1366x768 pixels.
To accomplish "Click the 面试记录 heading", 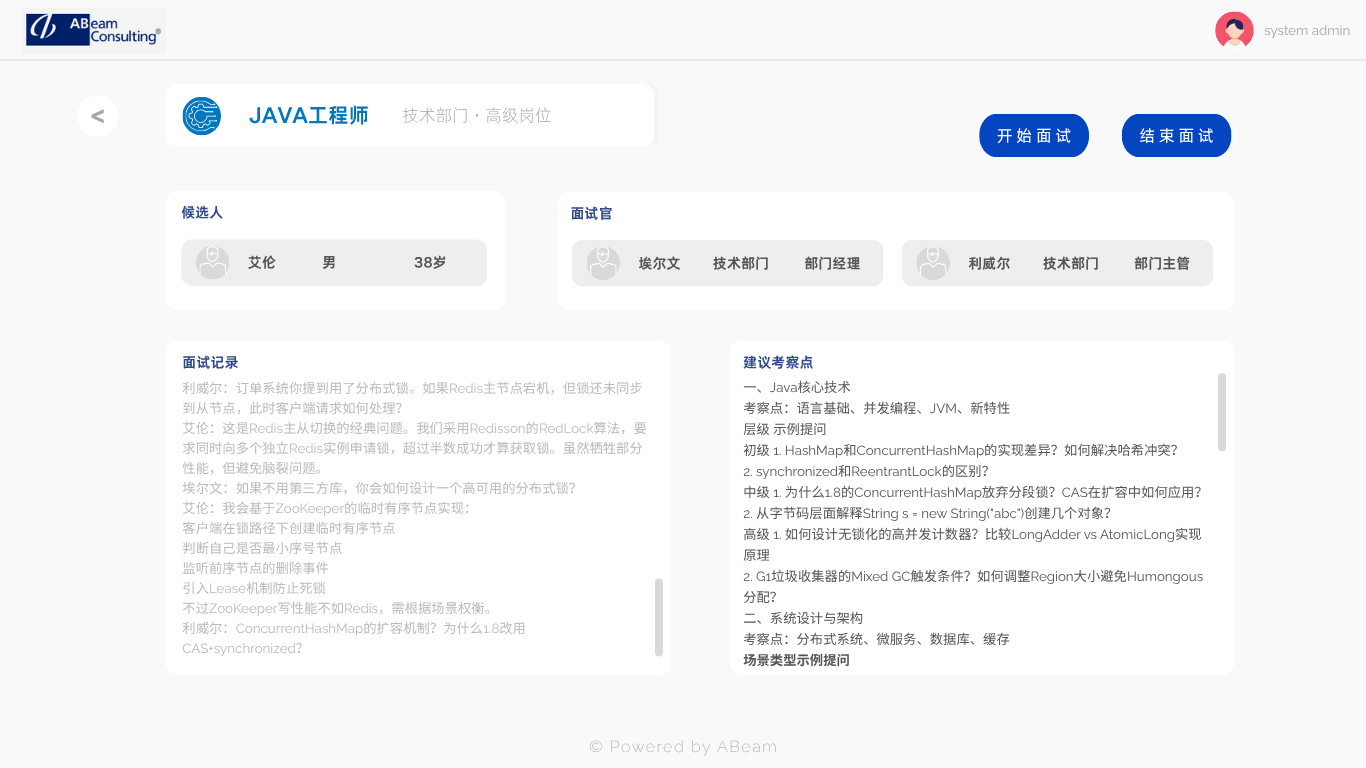I will [x=210, y=362].
